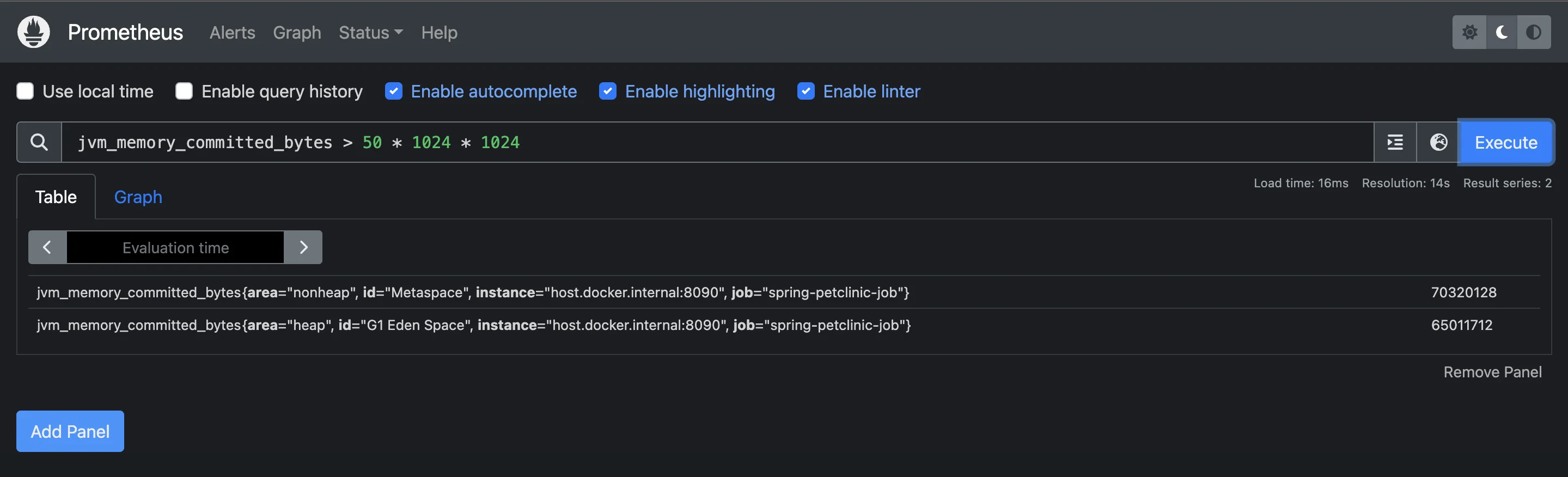Expand the Status dropdown menu
The width and height of the screenshot is (1568, 477).
point(371,32)
